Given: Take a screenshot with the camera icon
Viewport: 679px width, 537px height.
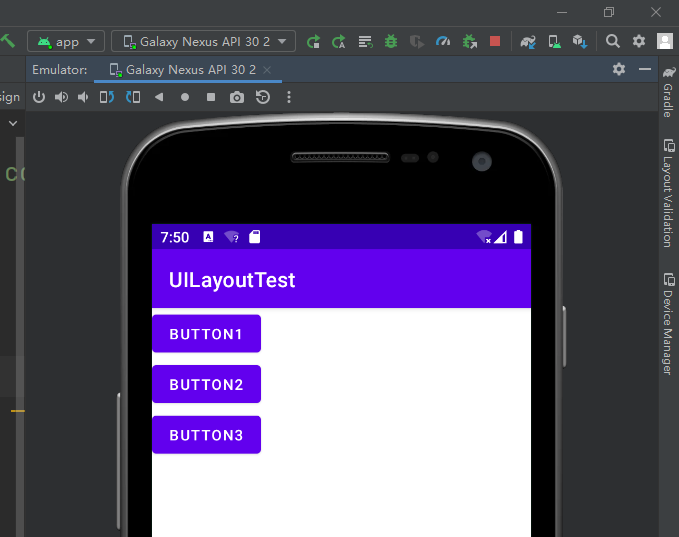Looking at the screenshot, I should 237,97.
